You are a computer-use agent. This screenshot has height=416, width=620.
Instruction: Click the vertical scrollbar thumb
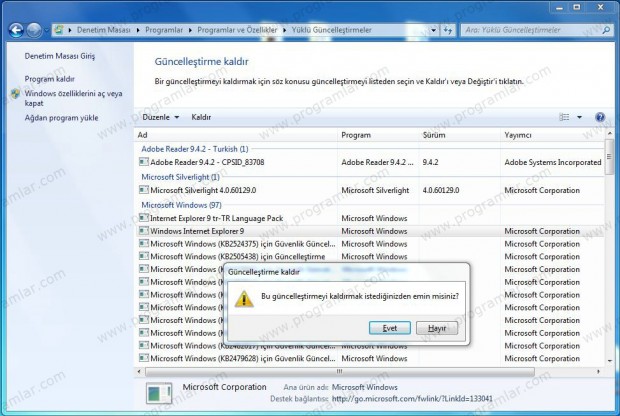point(609,157)
